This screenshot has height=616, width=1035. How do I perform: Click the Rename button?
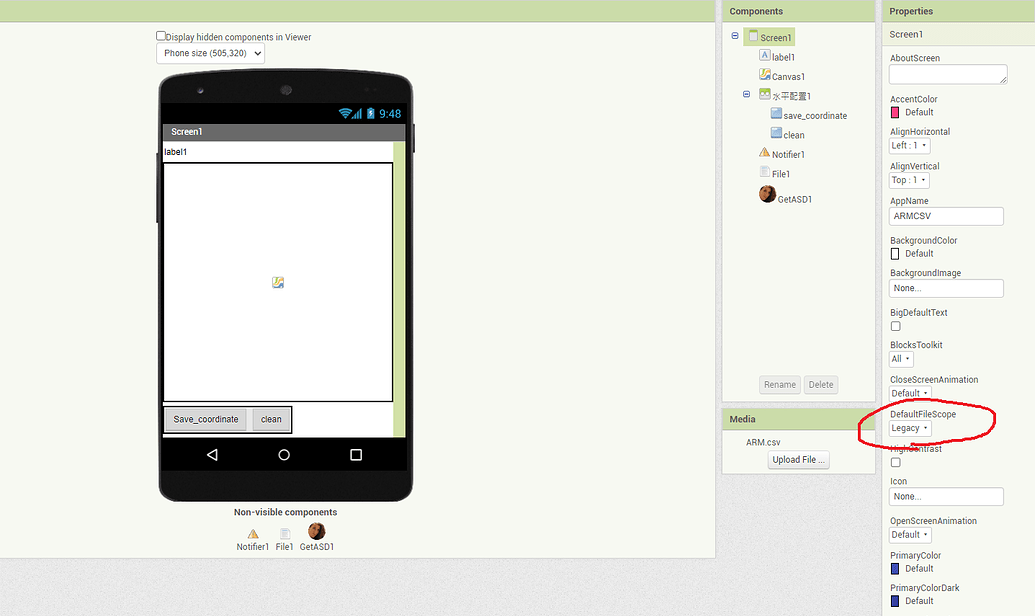click(779, 384)
